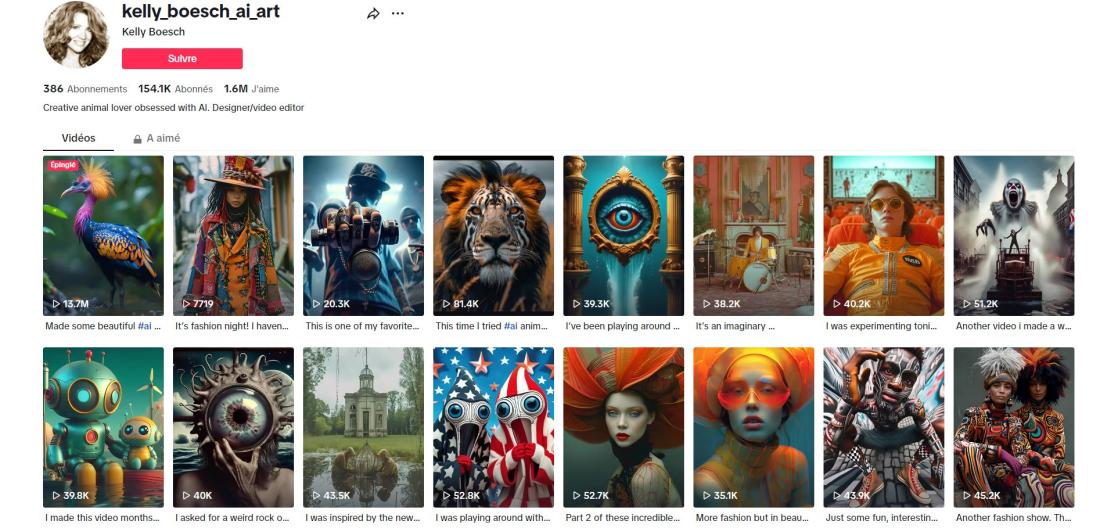Image resolution: width=1100 pixels, height=532 pixels.
Task: Click the caption 'I was inspired by the new...'
Action: click(x=363, y=518)
